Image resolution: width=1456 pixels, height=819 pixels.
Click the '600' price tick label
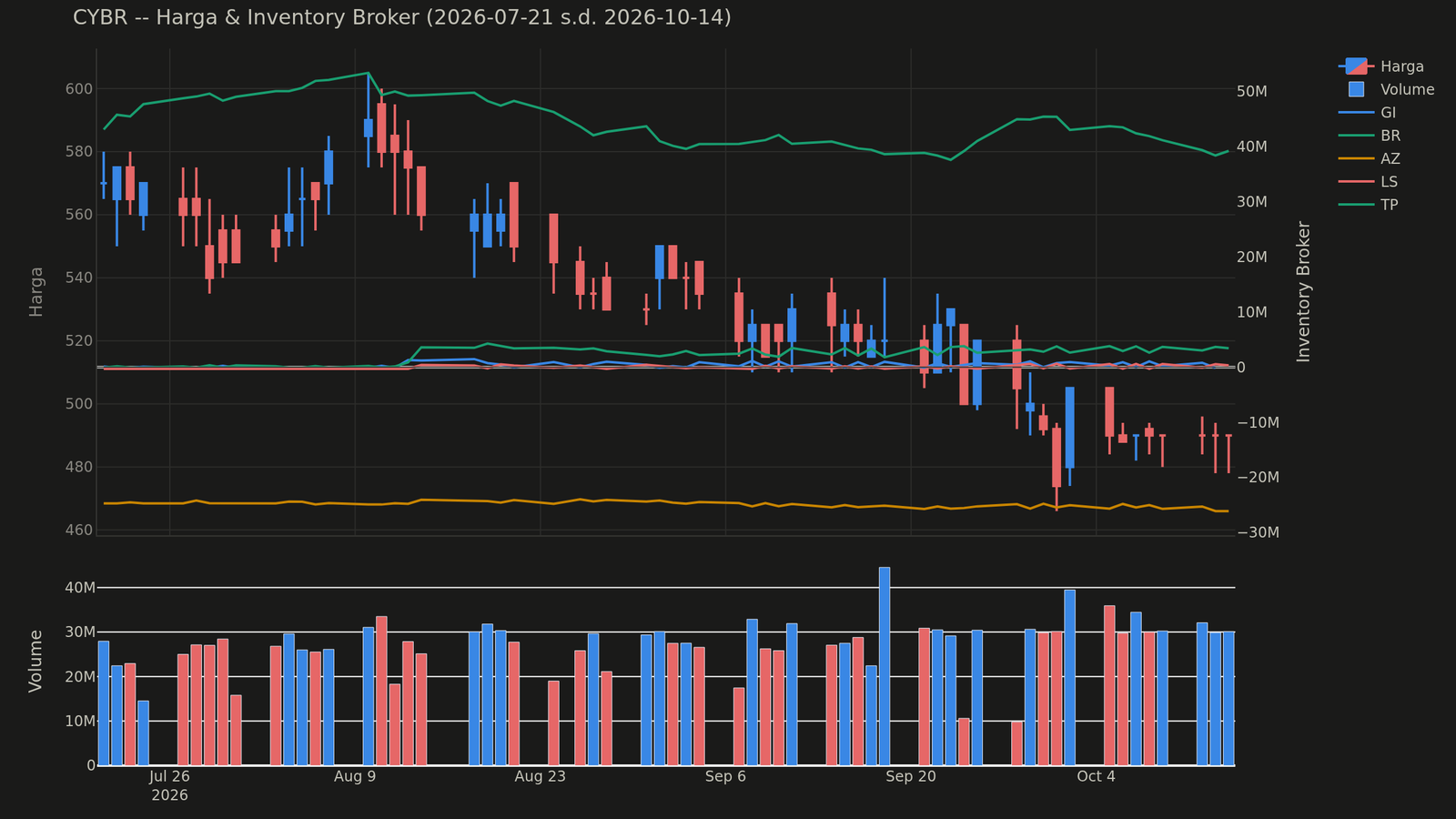(79, 89)
